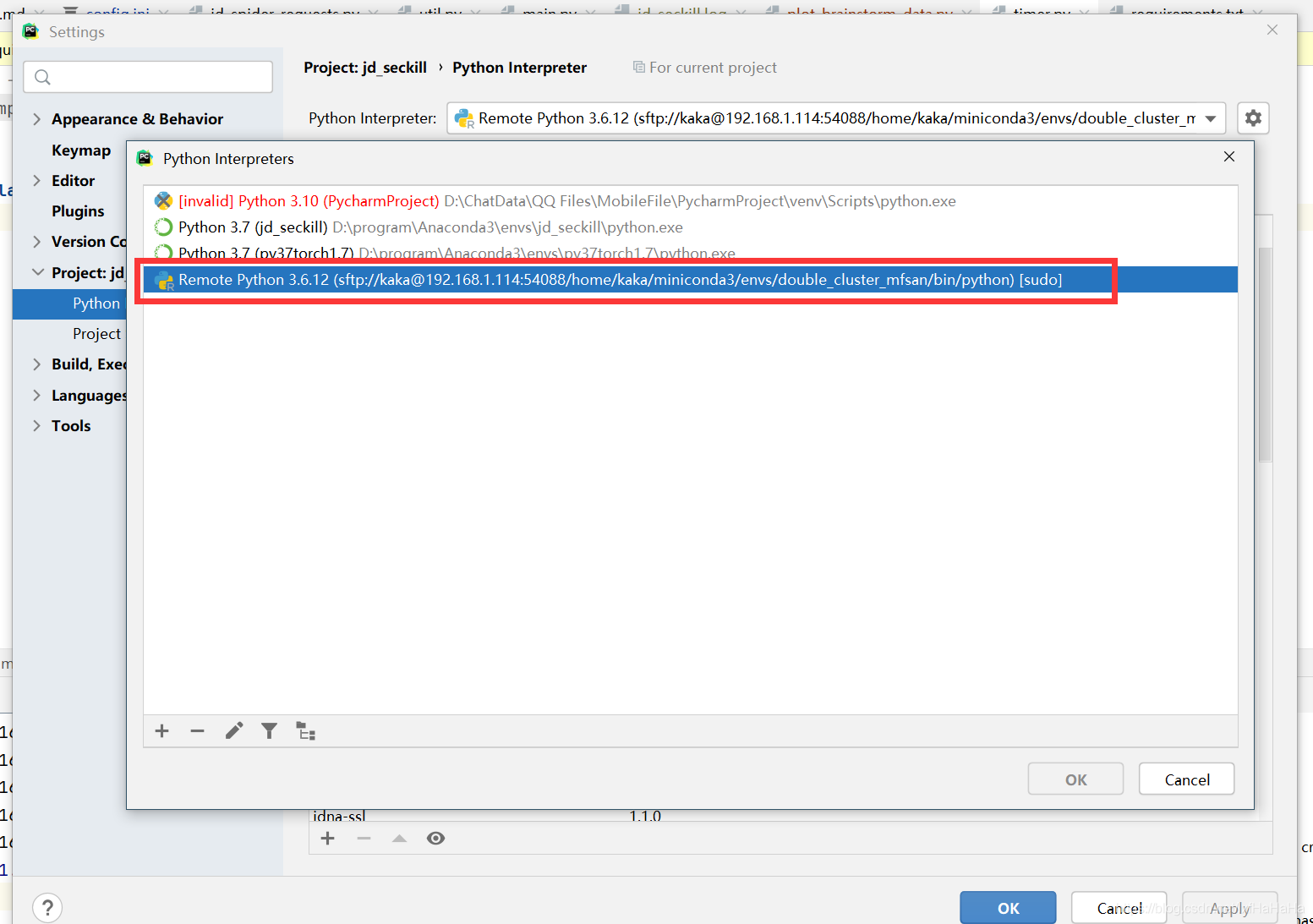Expand the Build, Execution section
The image size is (1313, 924).
(36, 364)
